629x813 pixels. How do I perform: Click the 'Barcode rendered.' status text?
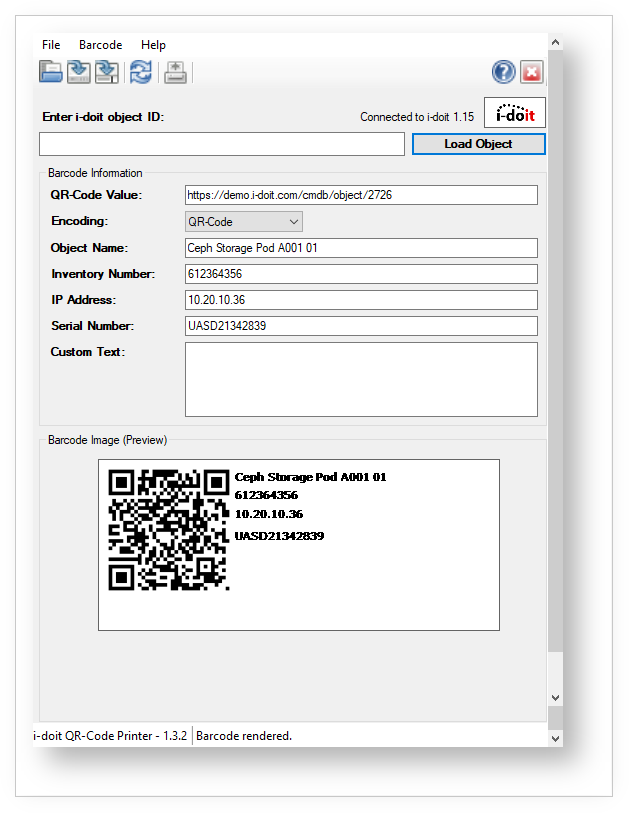[x=244, y=736]
